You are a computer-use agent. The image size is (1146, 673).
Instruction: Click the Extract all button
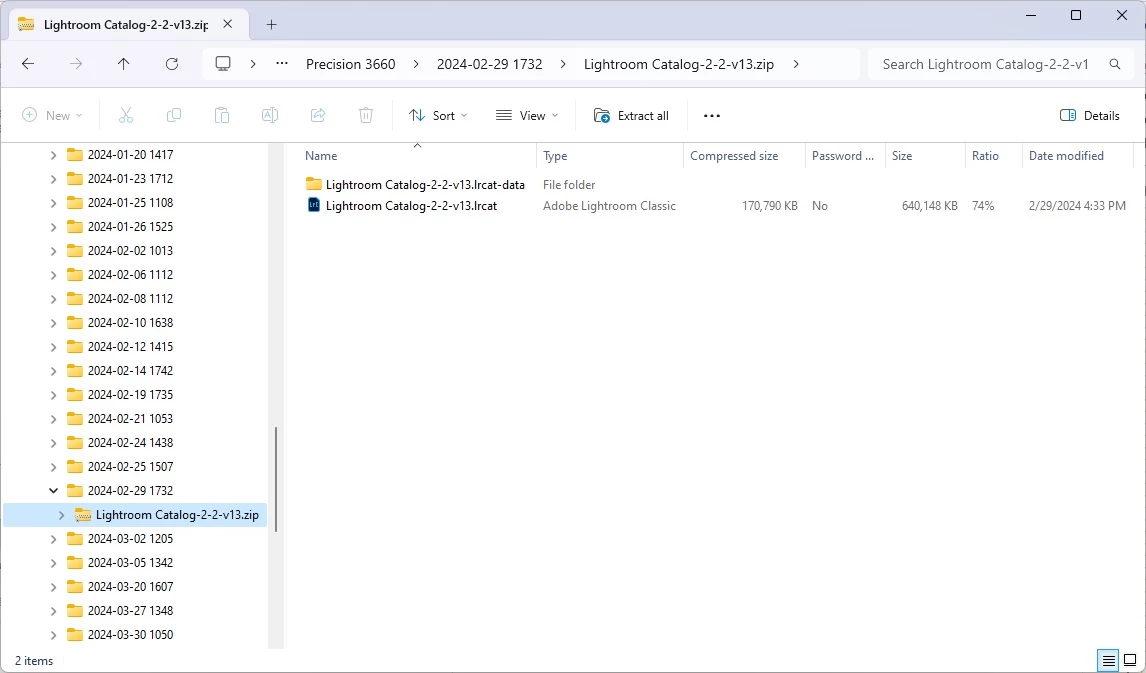[631, 115]
